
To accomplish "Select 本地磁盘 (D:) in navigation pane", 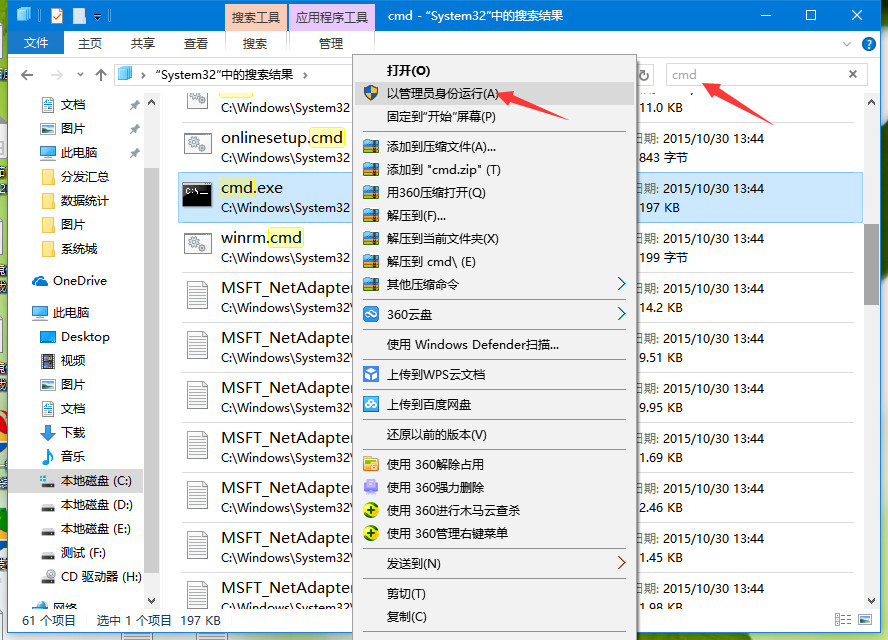I will tap(96, 505).
